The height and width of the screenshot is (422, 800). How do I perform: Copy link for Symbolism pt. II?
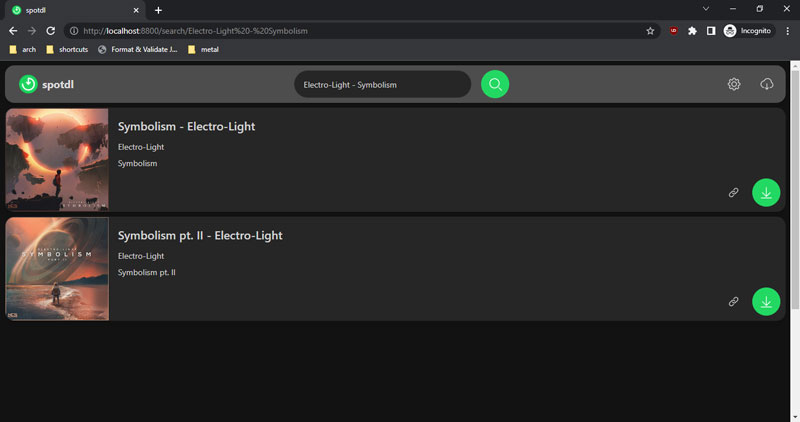pos(733,301)
